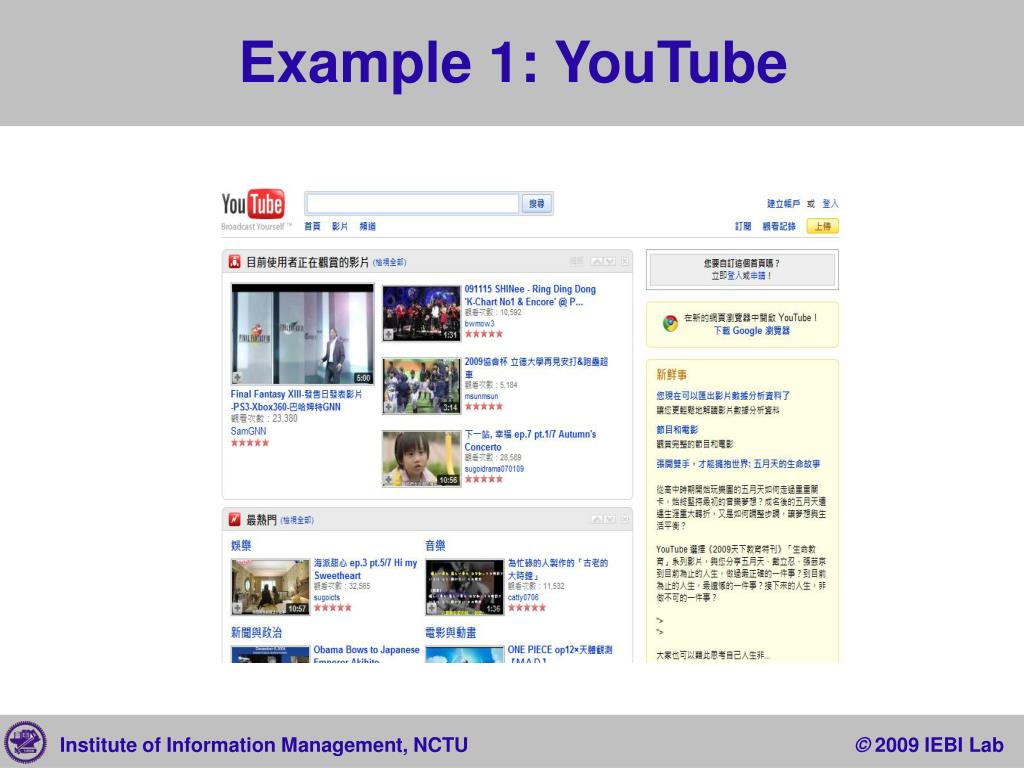The width and height of the screenshot is (1024, 768).
Task: Click 檢視全部 beside 最熱門 heading
Action: [297, 520]
